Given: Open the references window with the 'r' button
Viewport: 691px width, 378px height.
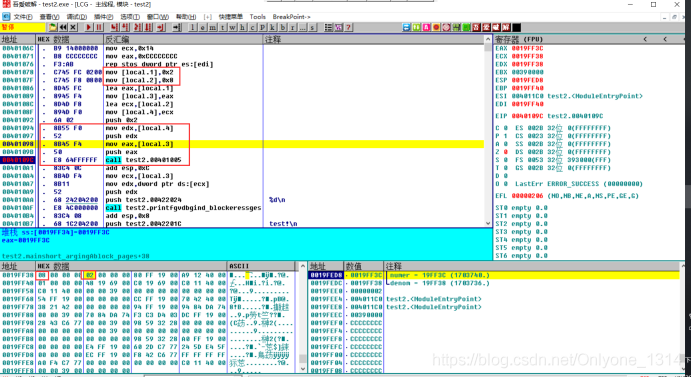Looking at the screenshot, I should [293, 27].
